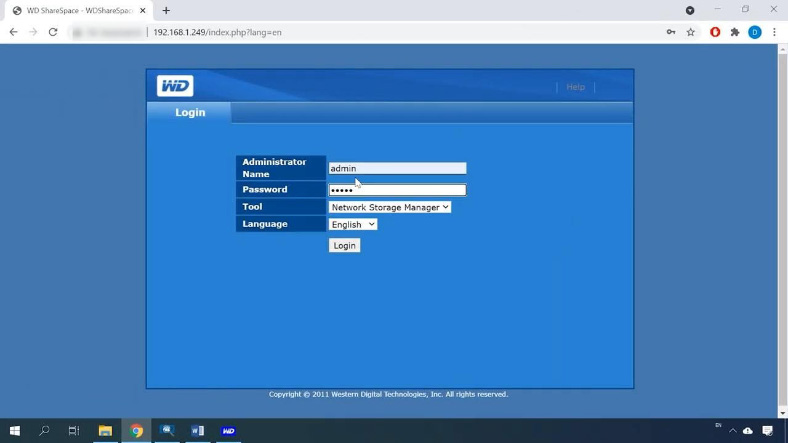Open the red Opera-style extension icon
788x443 pixels.
pyautogui.click(x=715, y=32)
